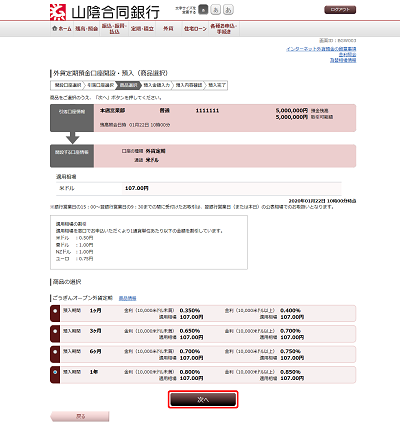Viewport: 400px width, 434px height.
Task: Click the account number 1111111
Action: 207,111
